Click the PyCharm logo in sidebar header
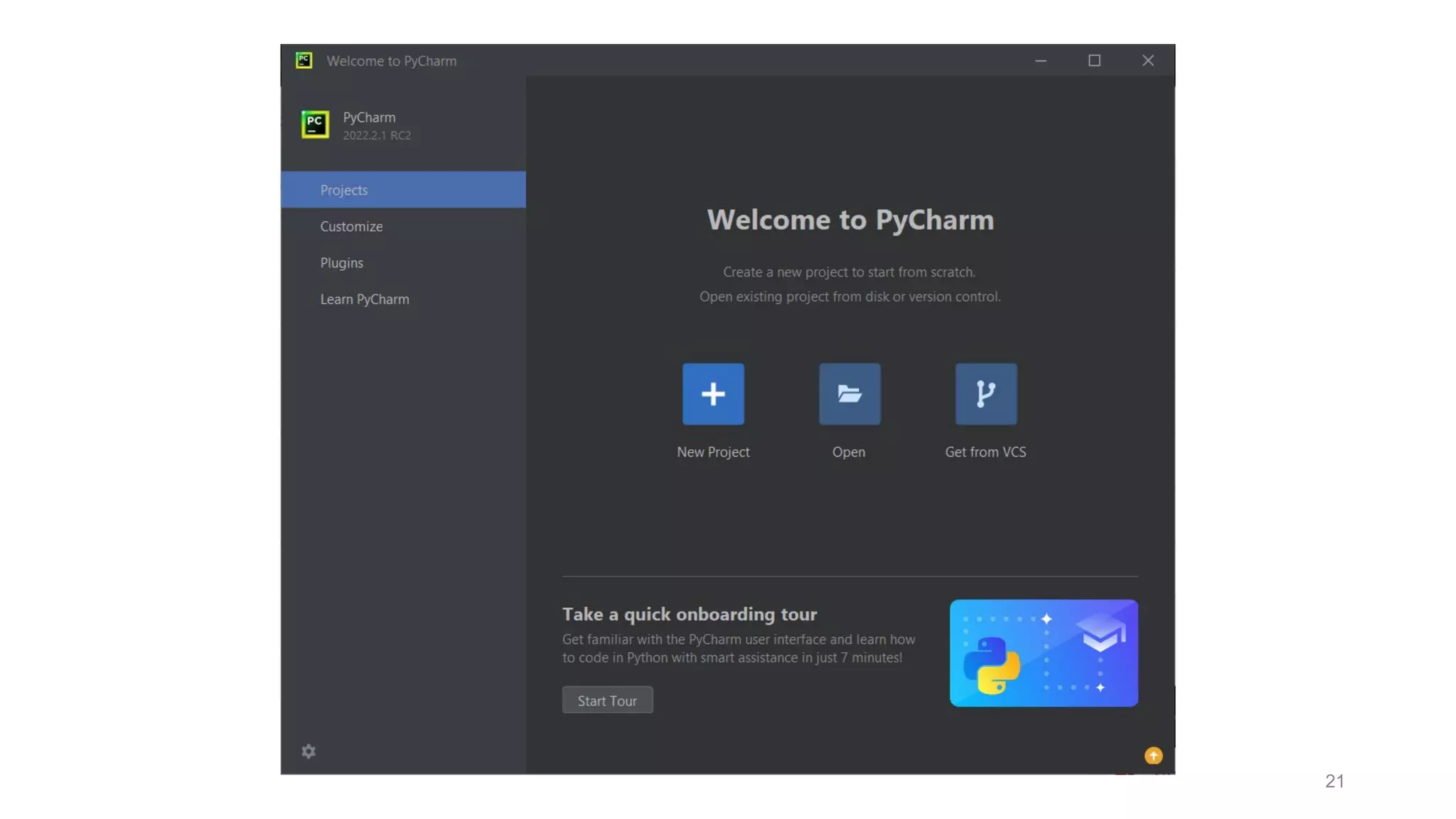The image size is (1456, 819). 315,124
